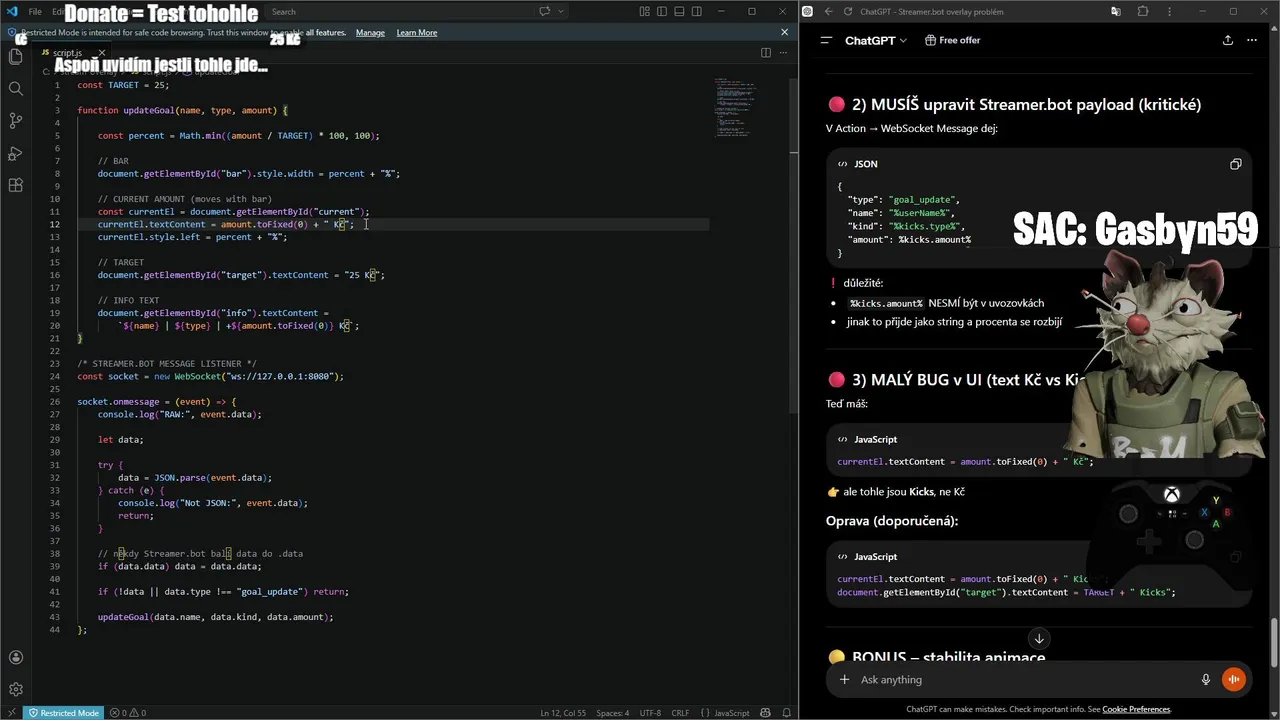Screen dimensions: 1280x720
Task: Open the Explorer view in VS Code
Action: click(15, 57)
